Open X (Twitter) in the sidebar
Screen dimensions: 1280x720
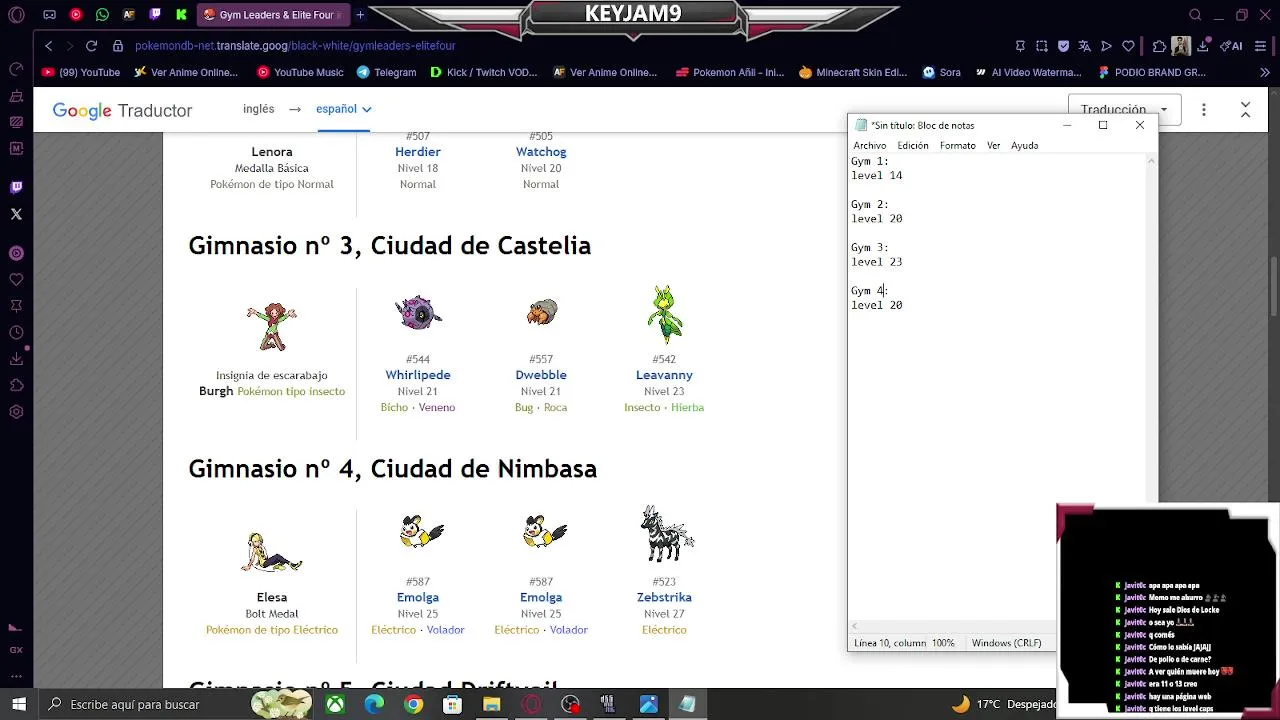pyautogui.click(x=16, y=214)
